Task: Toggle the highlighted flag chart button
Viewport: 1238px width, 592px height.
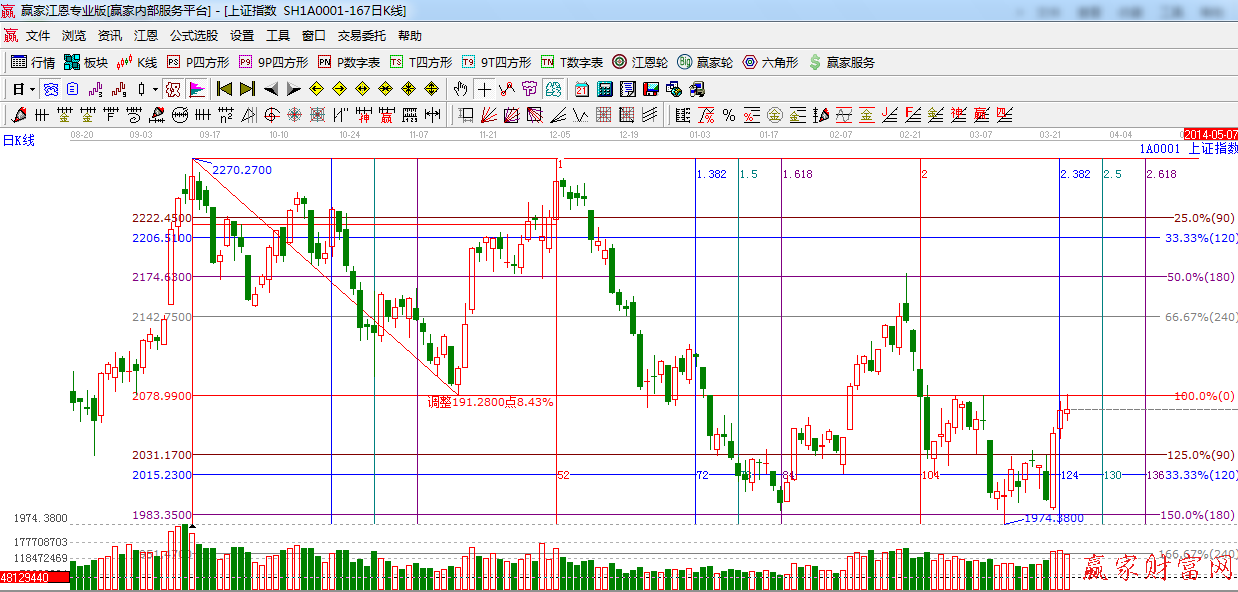Action: click(196, 89)
